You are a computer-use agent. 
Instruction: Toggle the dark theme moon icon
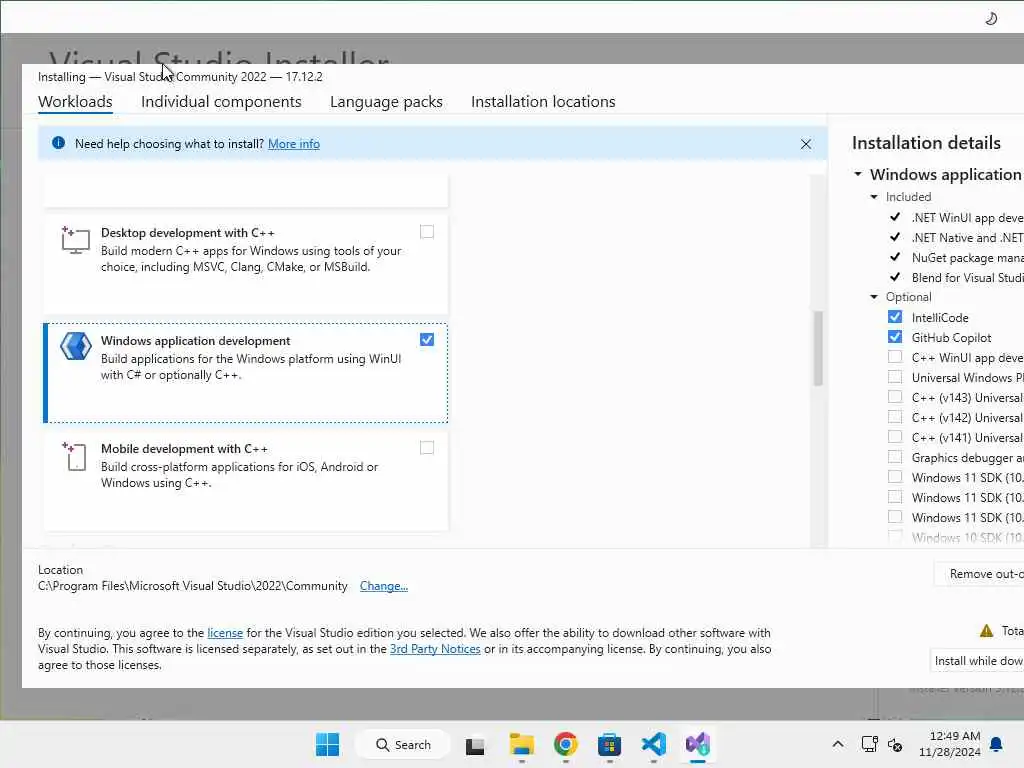coord(991,18)
